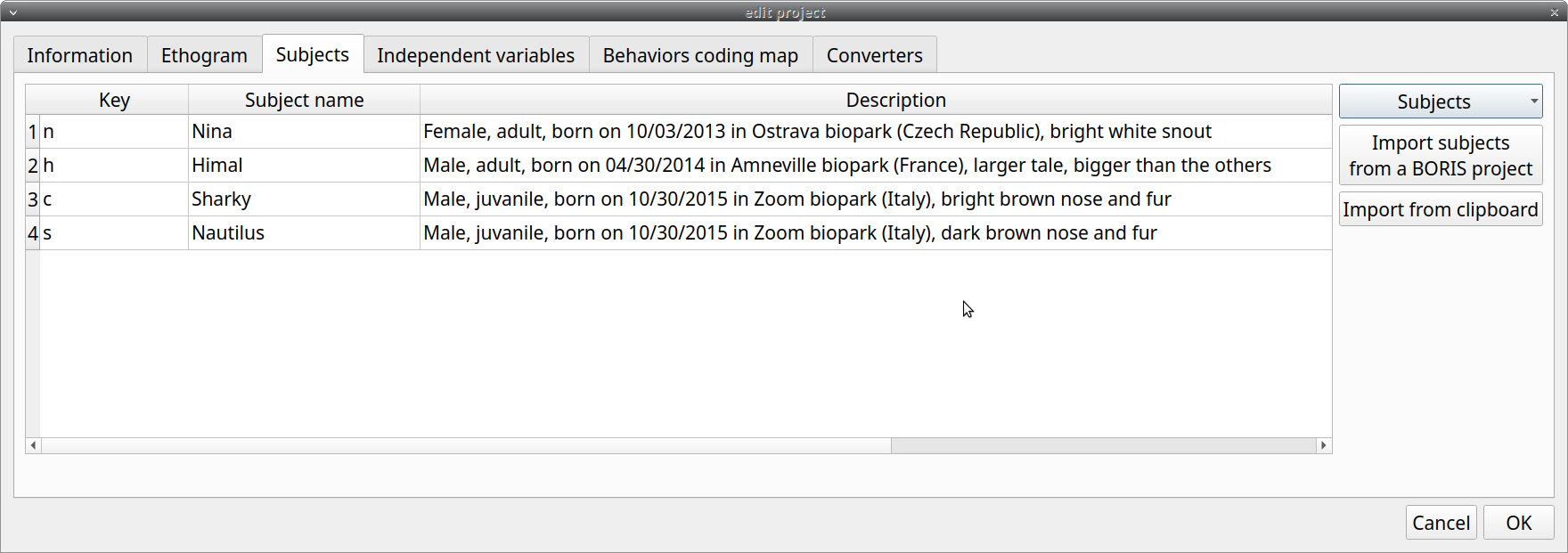Image resolution: width=1568 pixels, height=553 pixels.
Task: Go to Independent variables tab
Action: 476,55
